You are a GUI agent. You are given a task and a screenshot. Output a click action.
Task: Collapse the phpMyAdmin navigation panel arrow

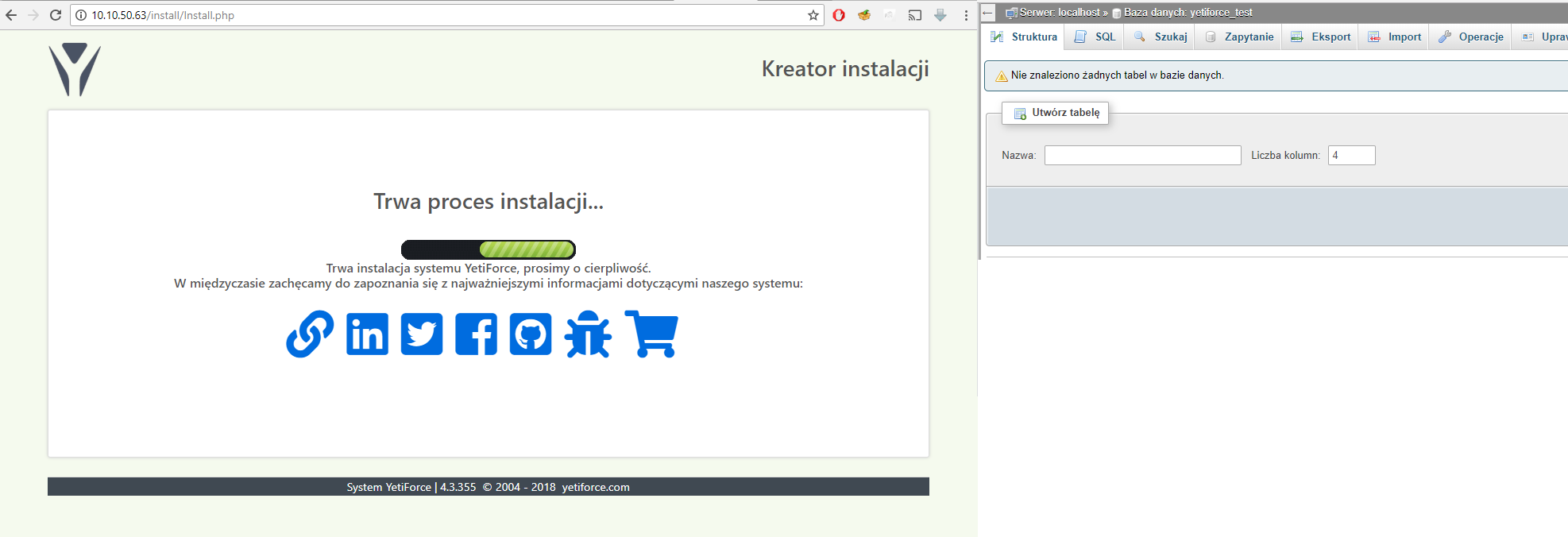tap(988, 13)
